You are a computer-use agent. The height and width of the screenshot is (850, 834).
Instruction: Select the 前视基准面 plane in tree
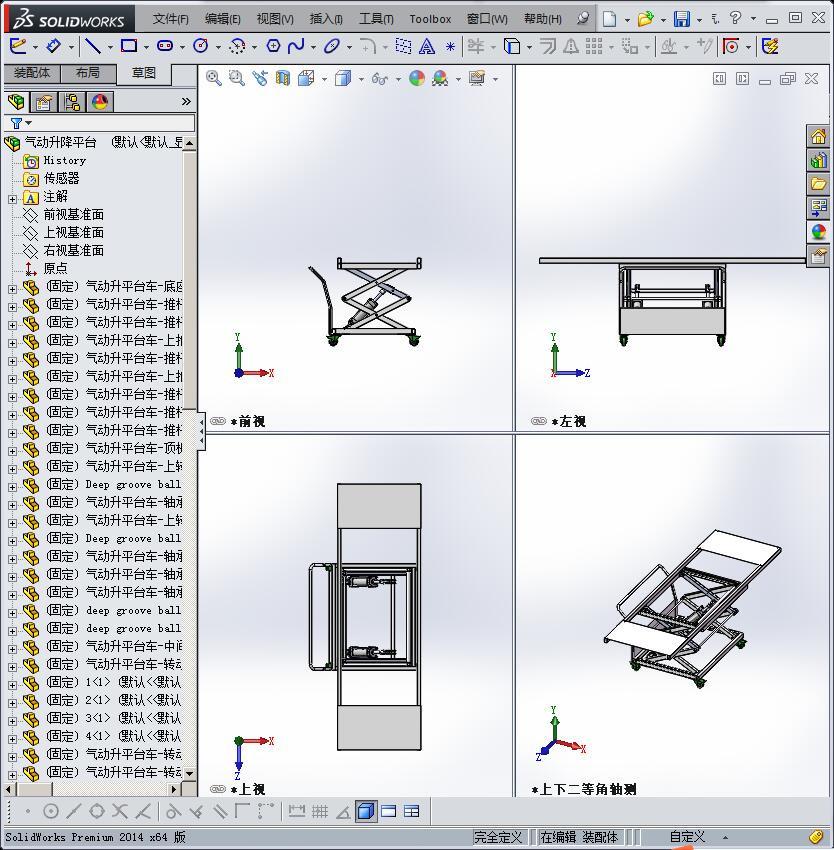(73, 215)
